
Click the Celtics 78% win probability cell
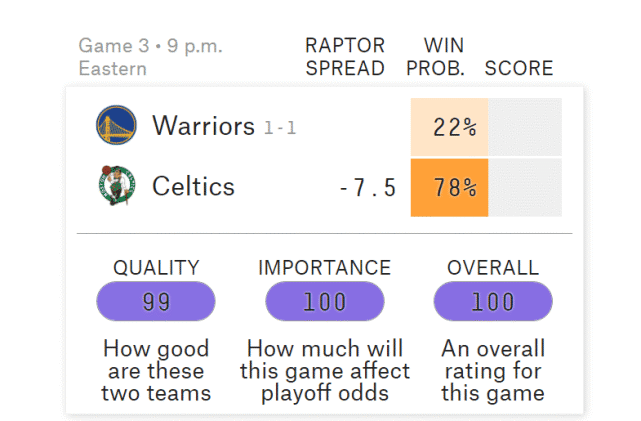[x=449, y=188]
